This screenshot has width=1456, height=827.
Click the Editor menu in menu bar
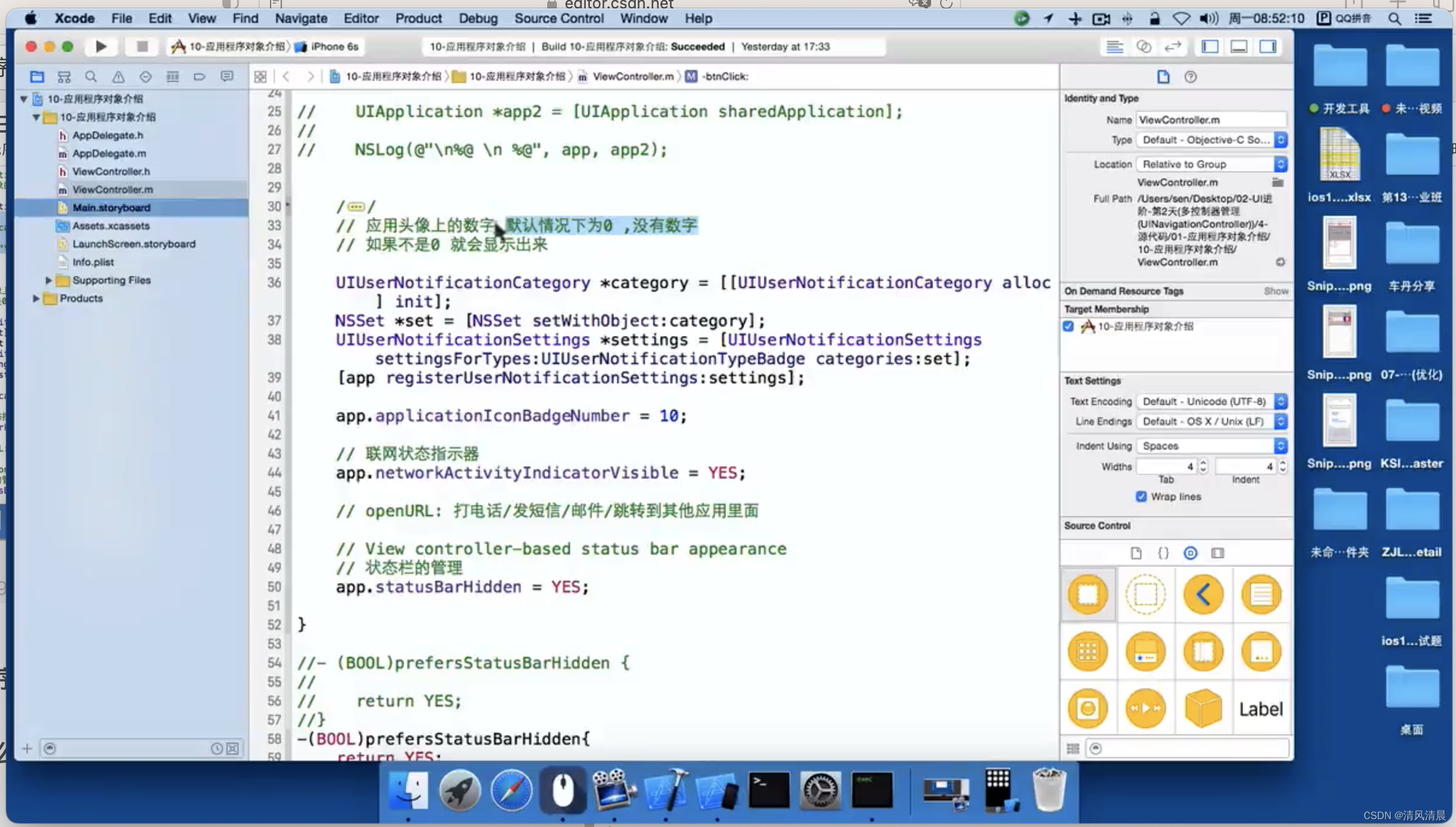(359, 18)
